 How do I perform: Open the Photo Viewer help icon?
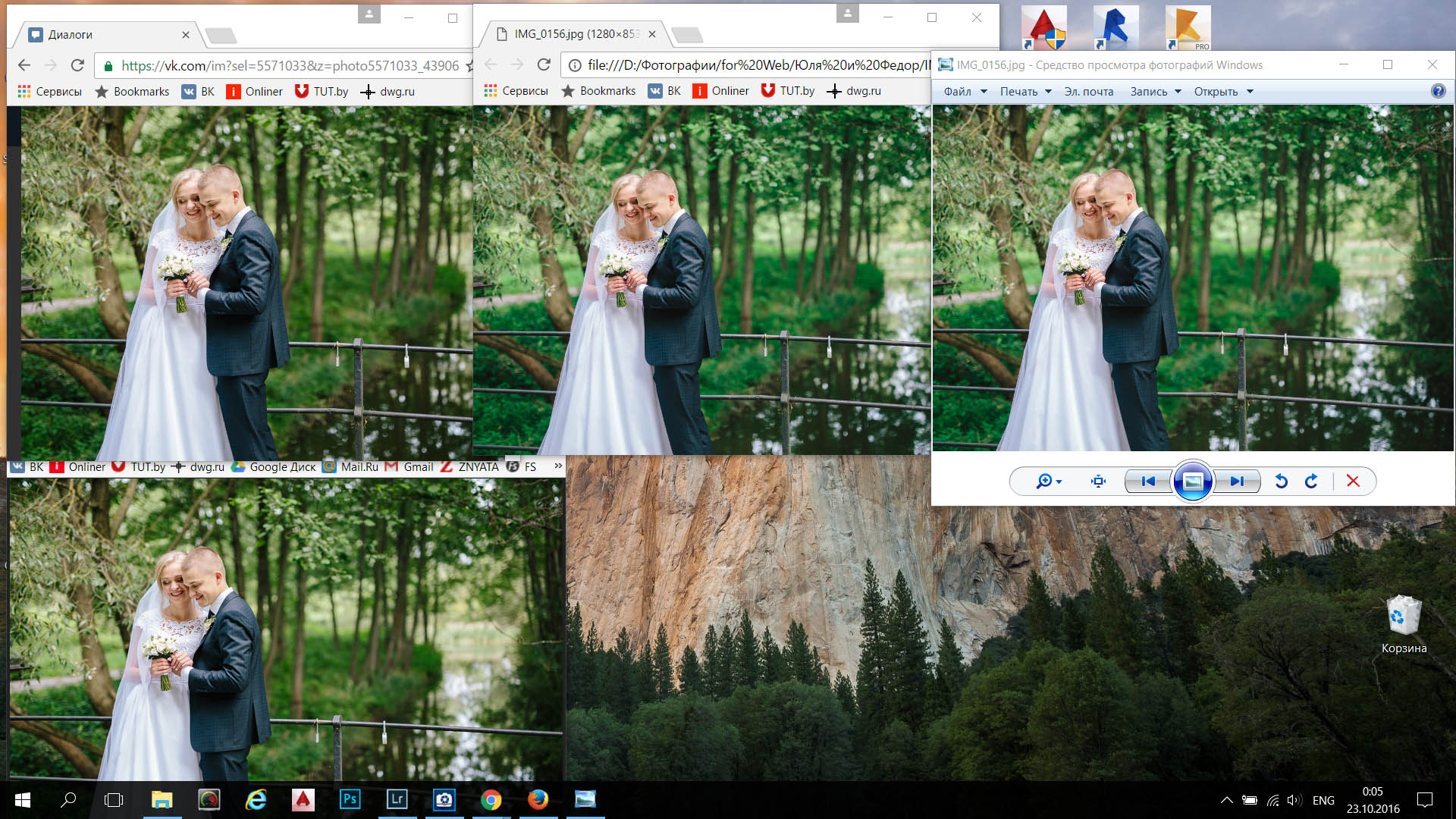[x=1438, y=91]
